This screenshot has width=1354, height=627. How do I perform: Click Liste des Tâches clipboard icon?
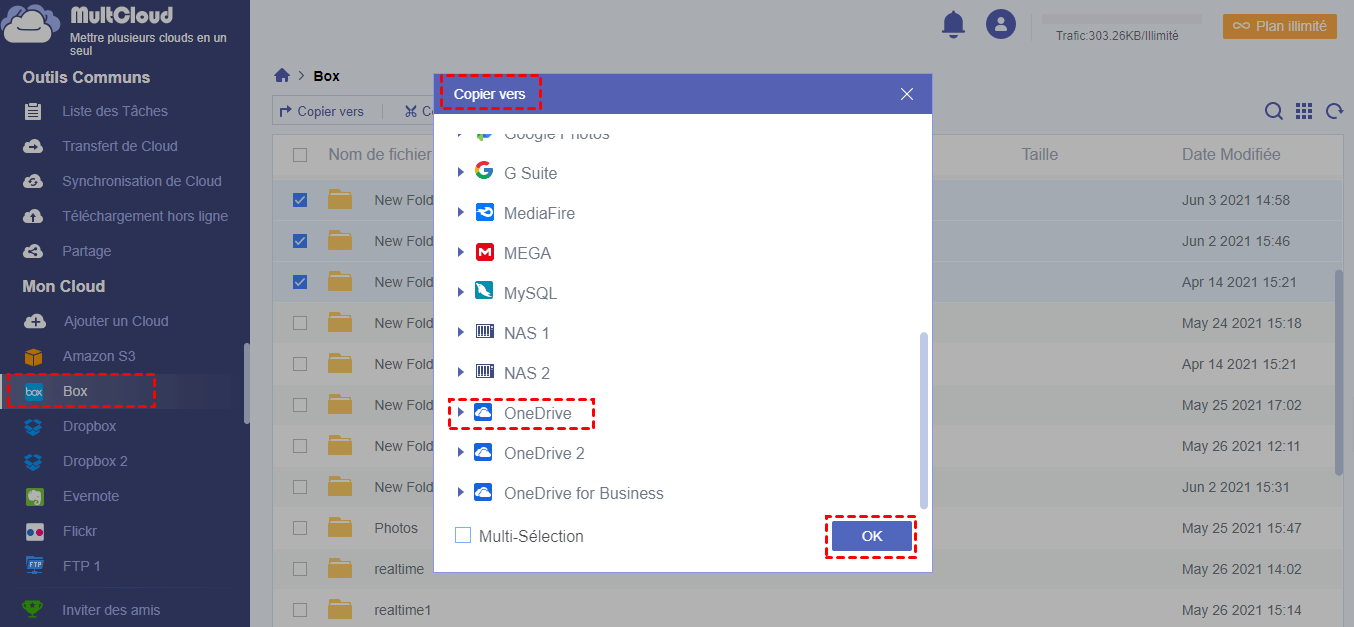click(33, 111)
